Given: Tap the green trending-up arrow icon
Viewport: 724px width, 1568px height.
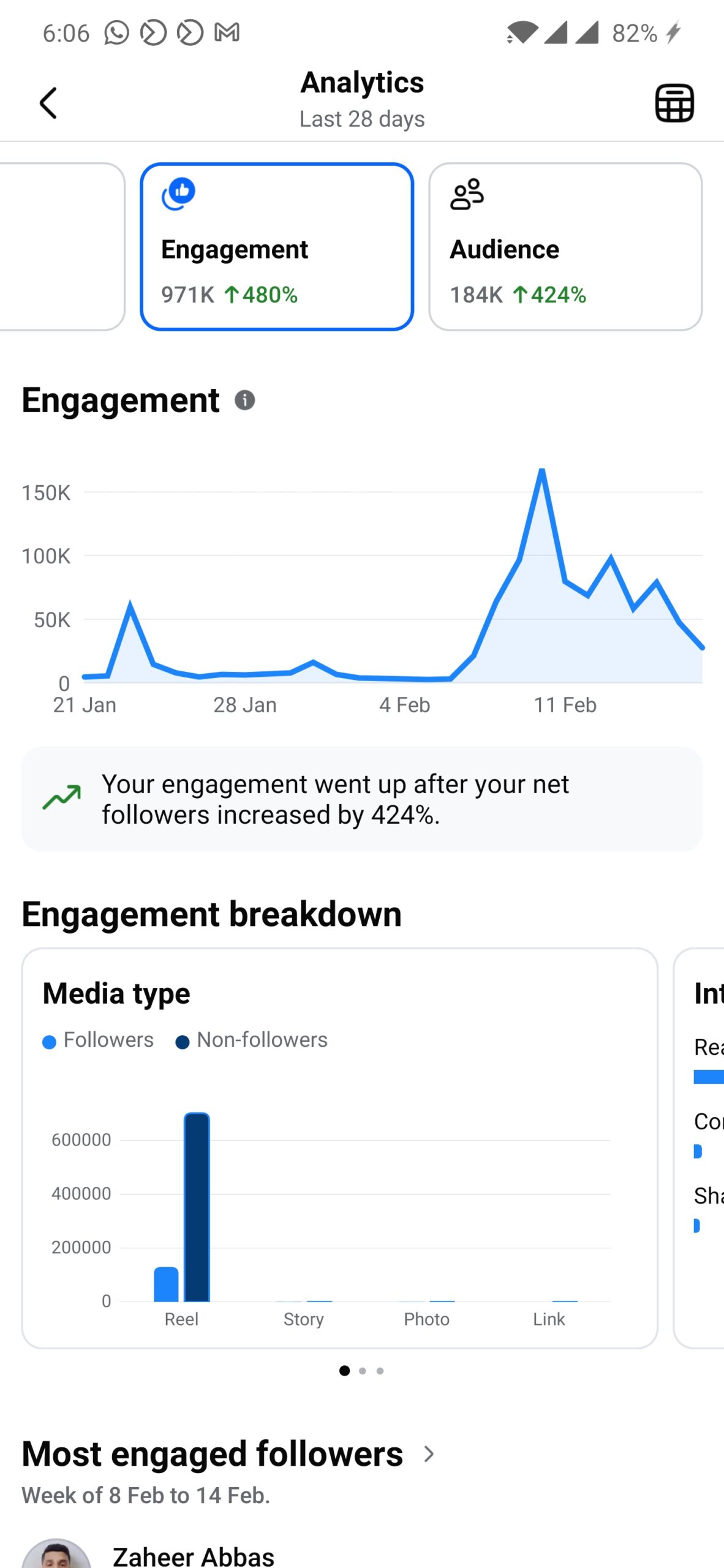Looking at the screenshot, I should coord(62,797).
